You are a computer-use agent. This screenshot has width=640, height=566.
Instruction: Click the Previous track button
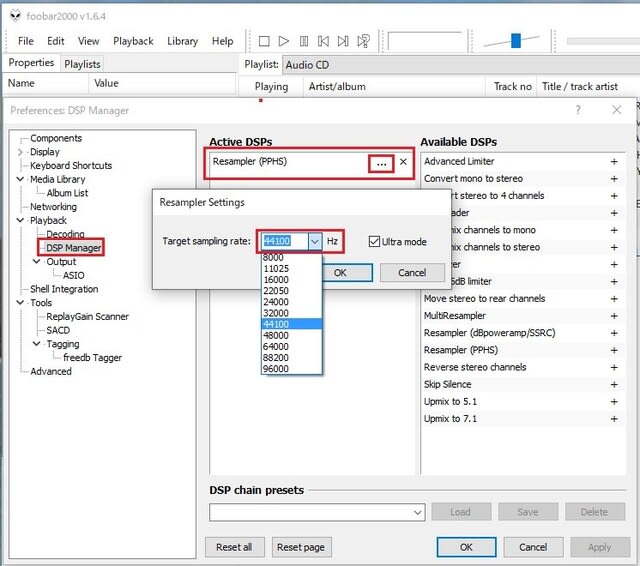[323, 41]
